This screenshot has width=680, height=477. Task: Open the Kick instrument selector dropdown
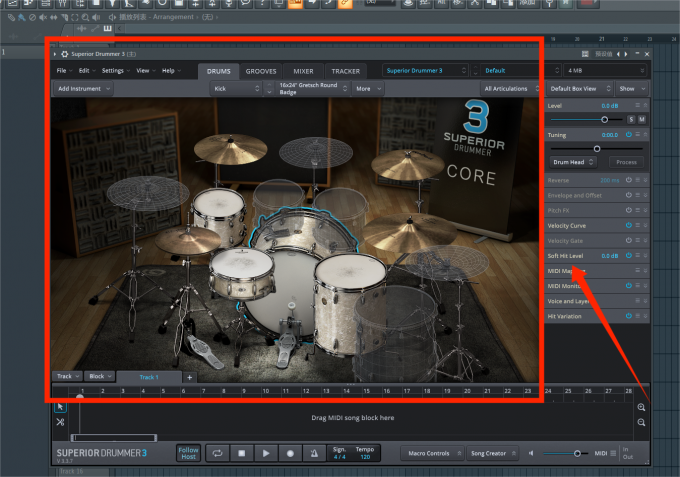(235, 89)
